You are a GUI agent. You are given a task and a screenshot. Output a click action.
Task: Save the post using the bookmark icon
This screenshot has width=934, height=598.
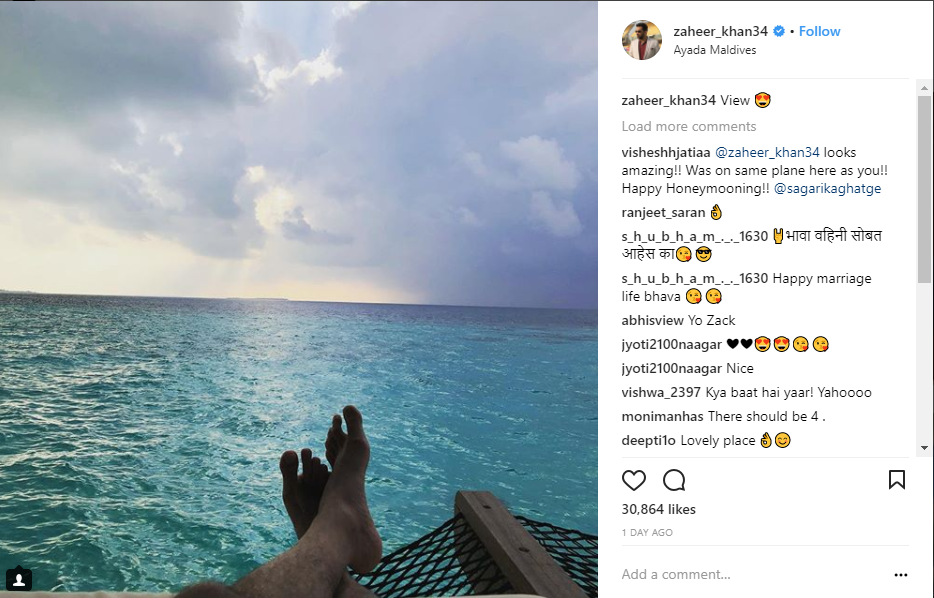897,480
